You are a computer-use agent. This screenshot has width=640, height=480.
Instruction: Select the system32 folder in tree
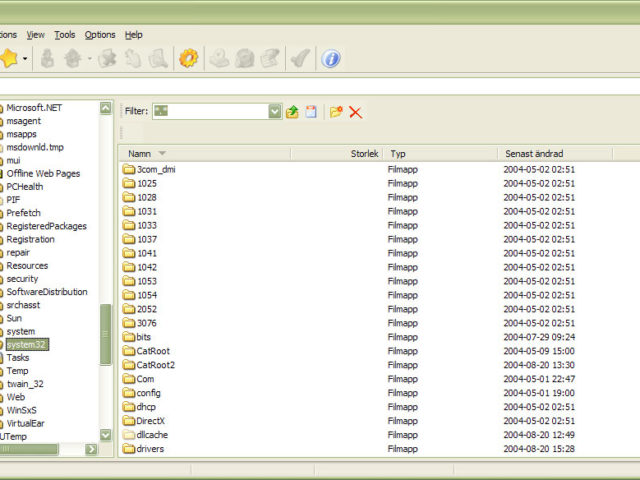pos(26,345)
